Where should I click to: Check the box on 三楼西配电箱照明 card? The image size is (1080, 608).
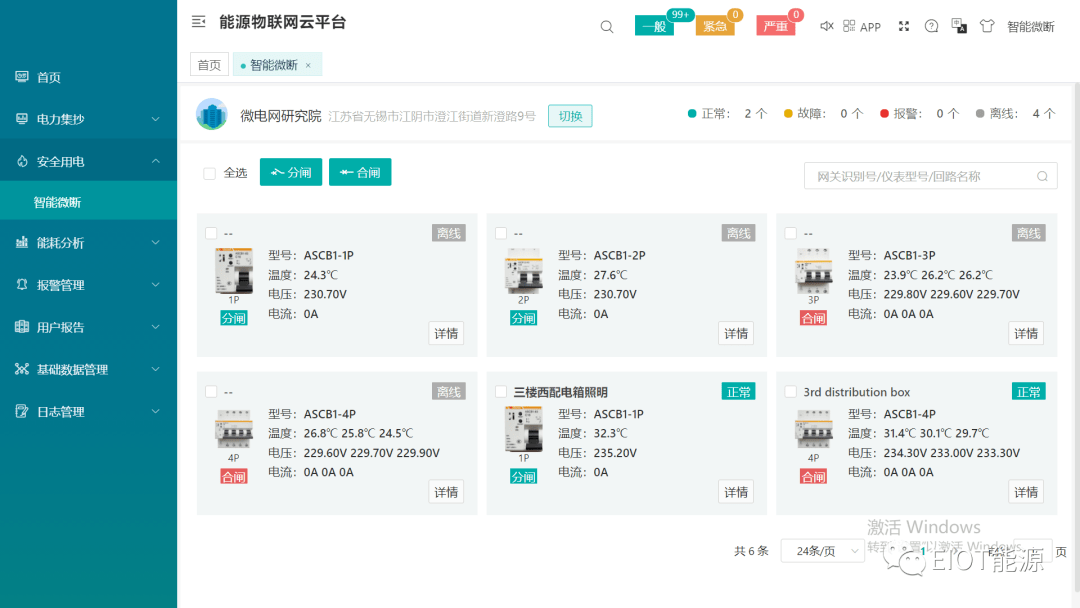click(501, 392)
